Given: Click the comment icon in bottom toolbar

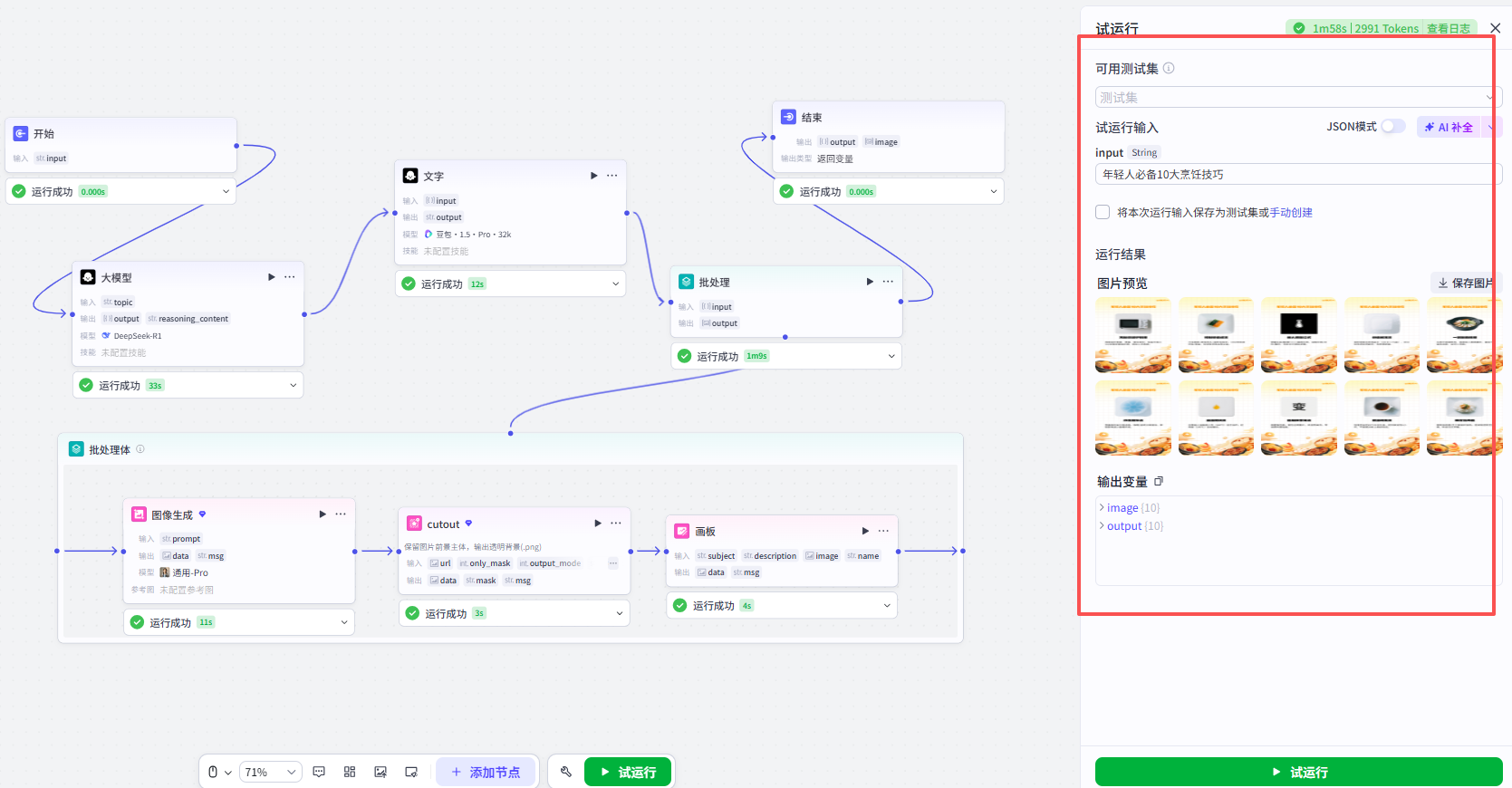Looking at the screenshot, I should (x=319, y=772).
